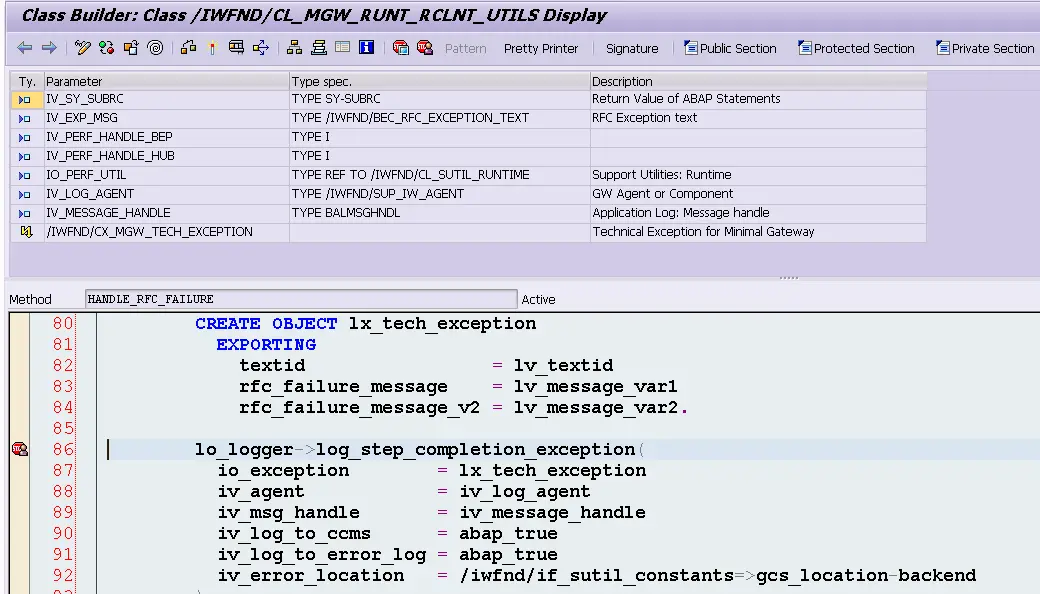Click the importing icon of IO_PERF_UTIL

[x=25, y=176]
